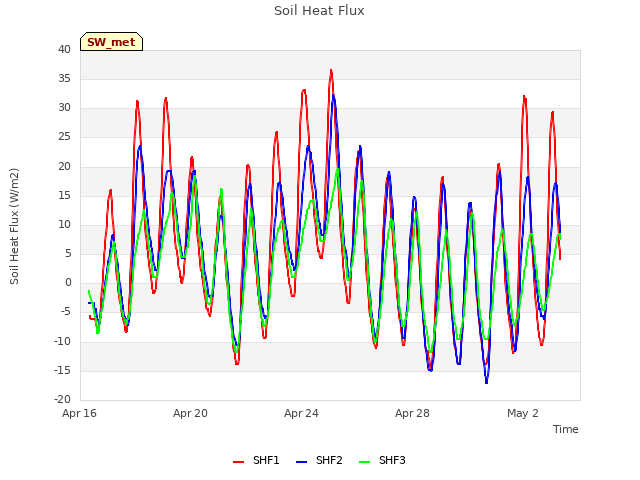Click the 25 y-axis tick label
640x480 pixels.
point(64,137)
